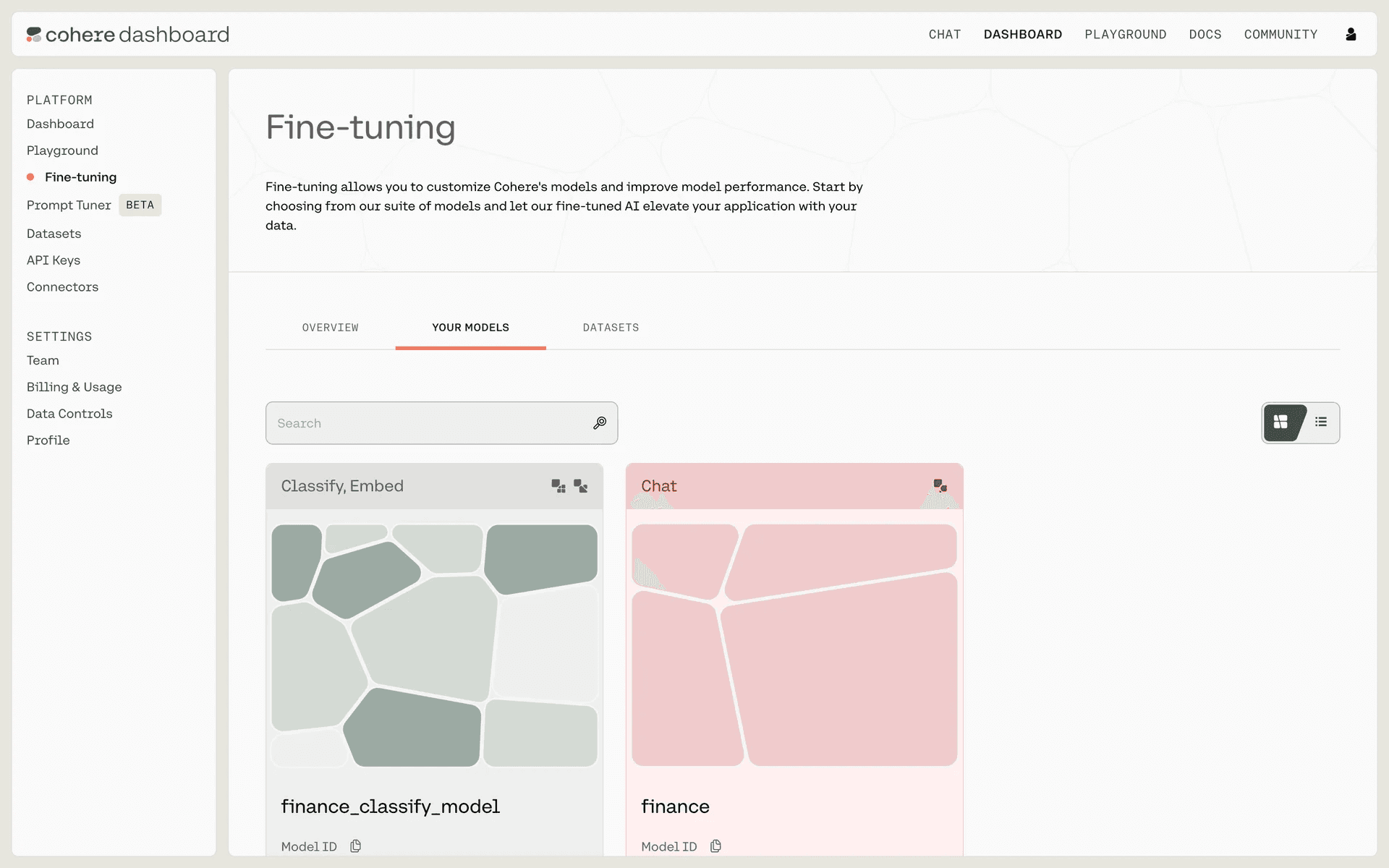Click the Cohere logo icon
This screenshot has width=1389, height=868.
(34, 34)
